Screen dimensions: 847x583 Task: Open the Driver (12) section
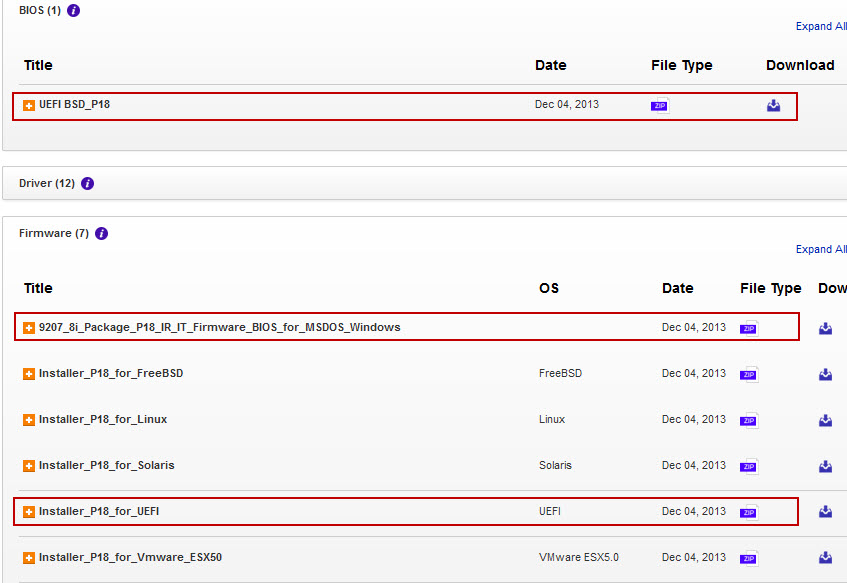click(x=46, y=184)
